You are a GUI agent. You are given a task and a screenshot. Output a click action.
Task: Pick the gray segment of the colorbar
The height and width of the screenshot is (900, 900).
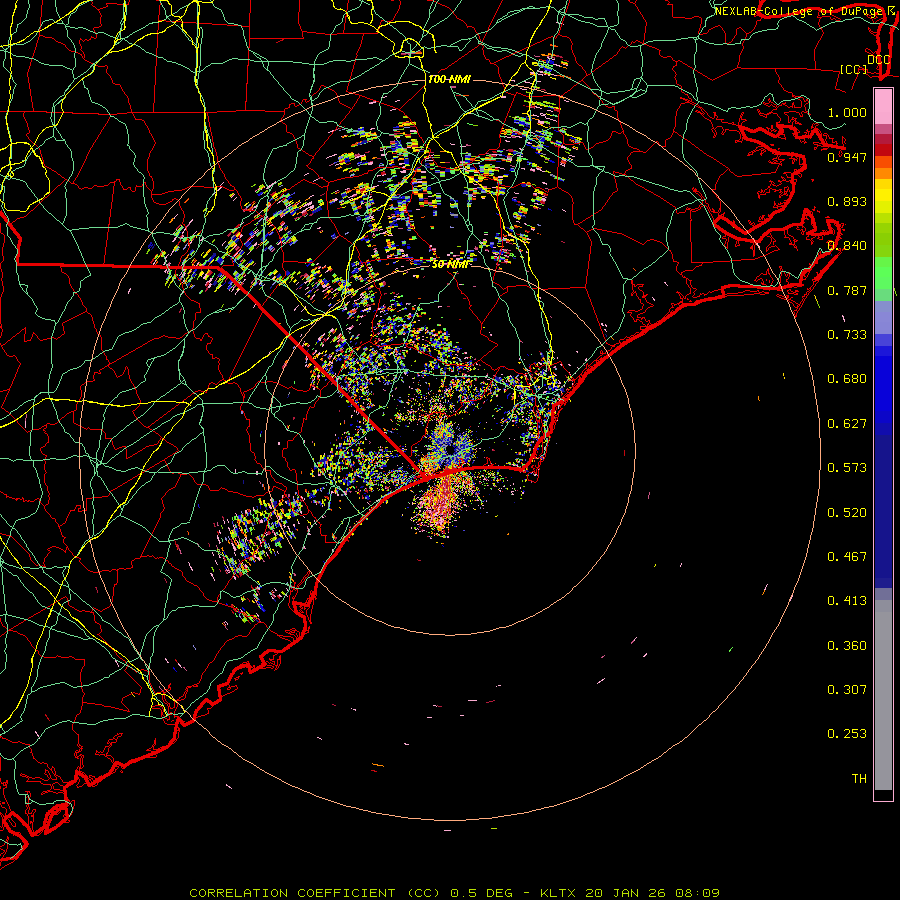pyautogui.click(x=883, y=695)
